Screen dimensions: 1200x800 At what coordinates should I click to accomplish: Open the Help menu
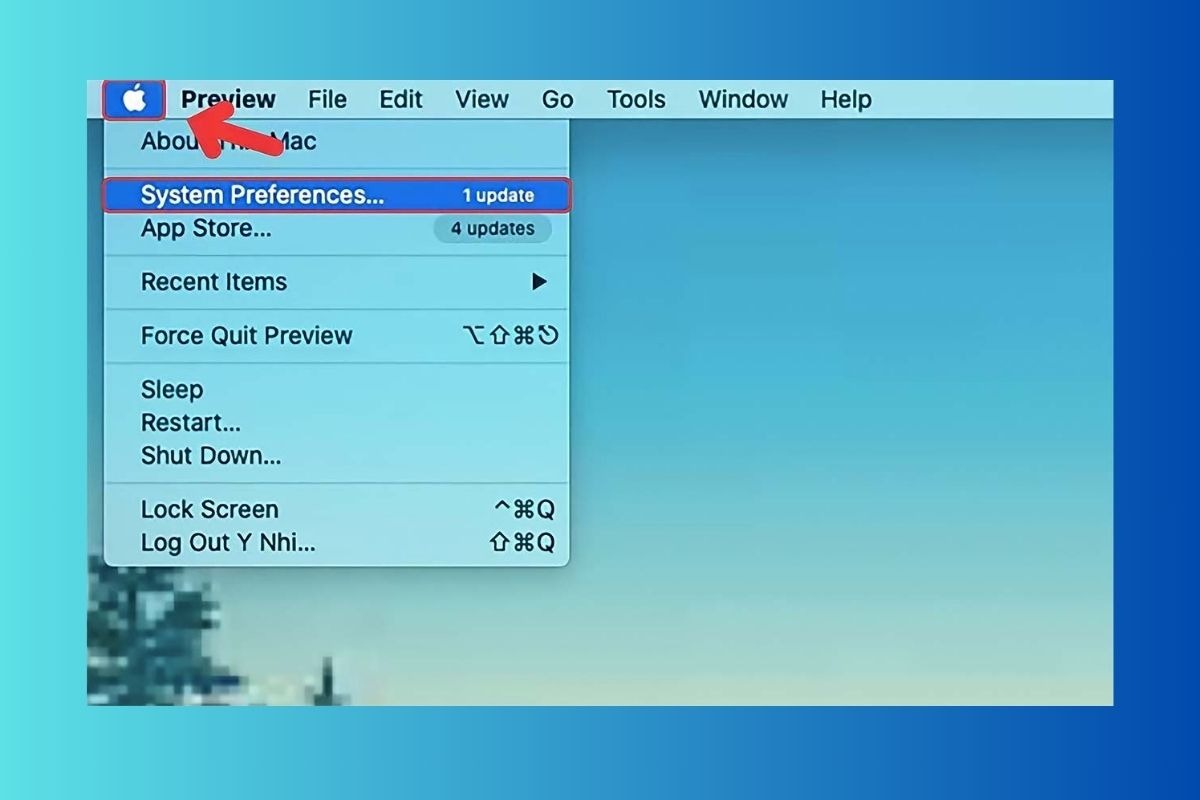(846, 100)
